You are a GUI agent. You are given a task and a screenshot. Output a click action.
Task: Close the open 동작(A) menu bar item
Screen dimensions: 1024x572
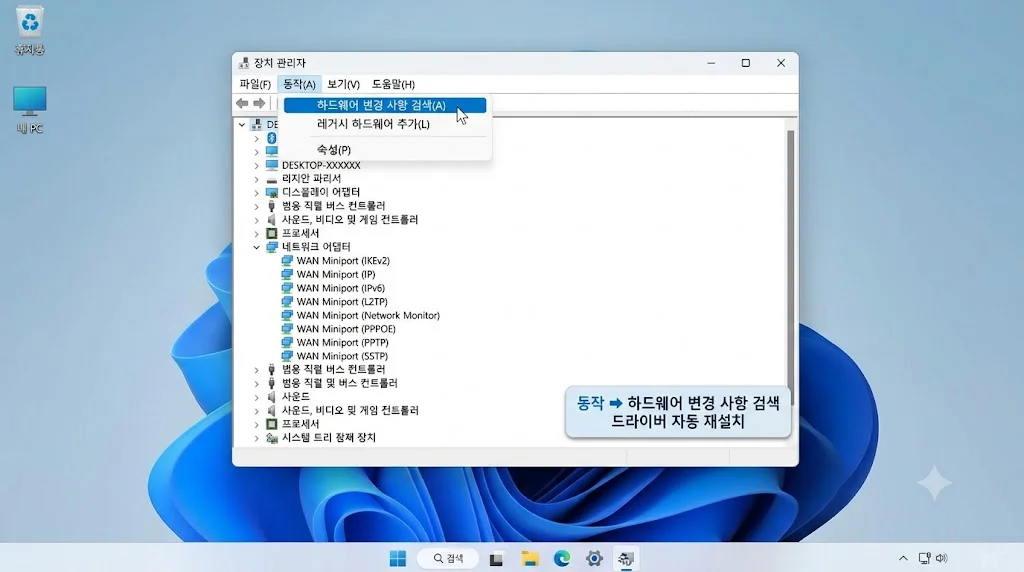click(x=299, y=84)
